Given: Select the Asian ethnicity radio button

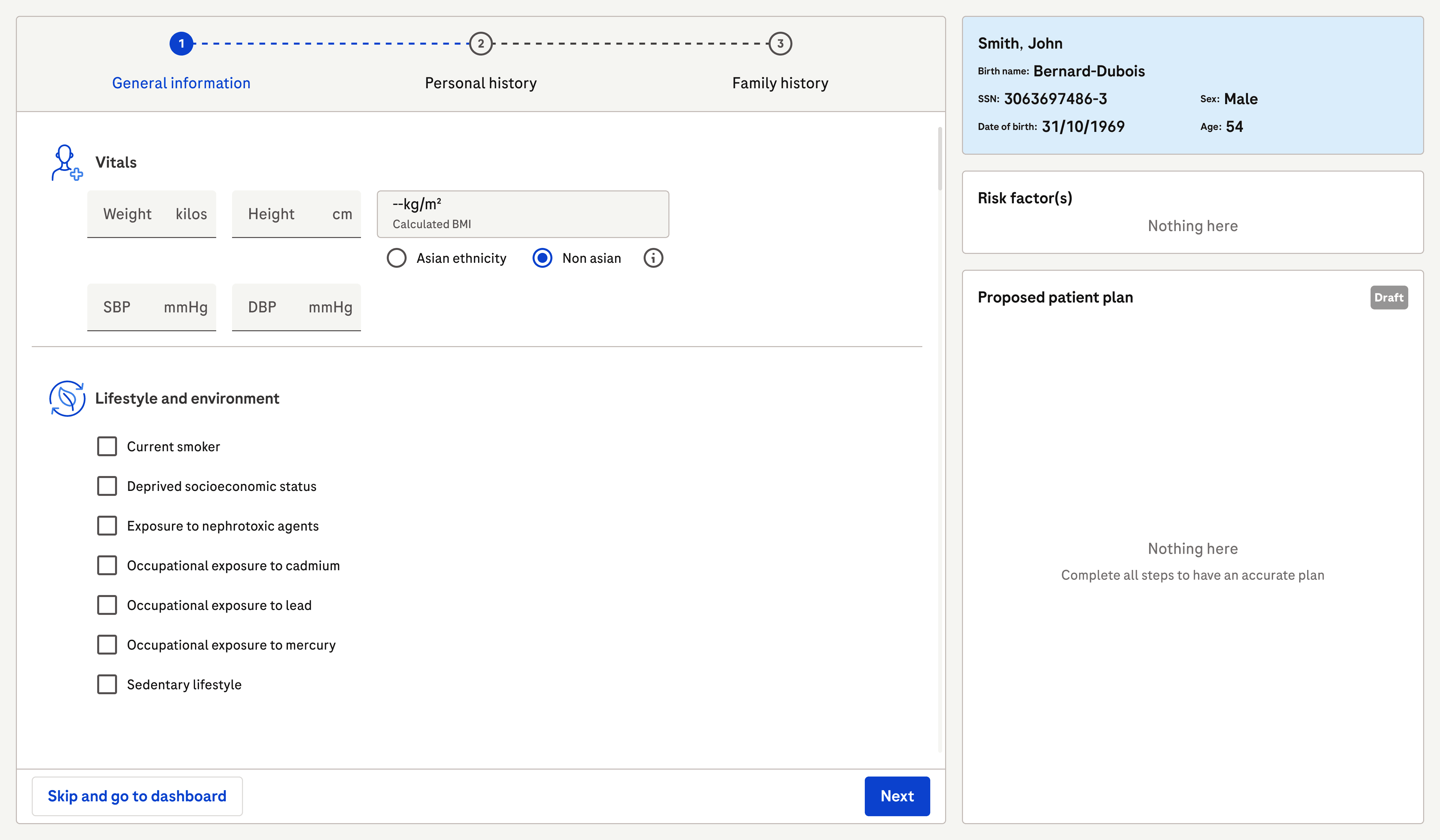Looking at the screenshot, I should (397, 258).
